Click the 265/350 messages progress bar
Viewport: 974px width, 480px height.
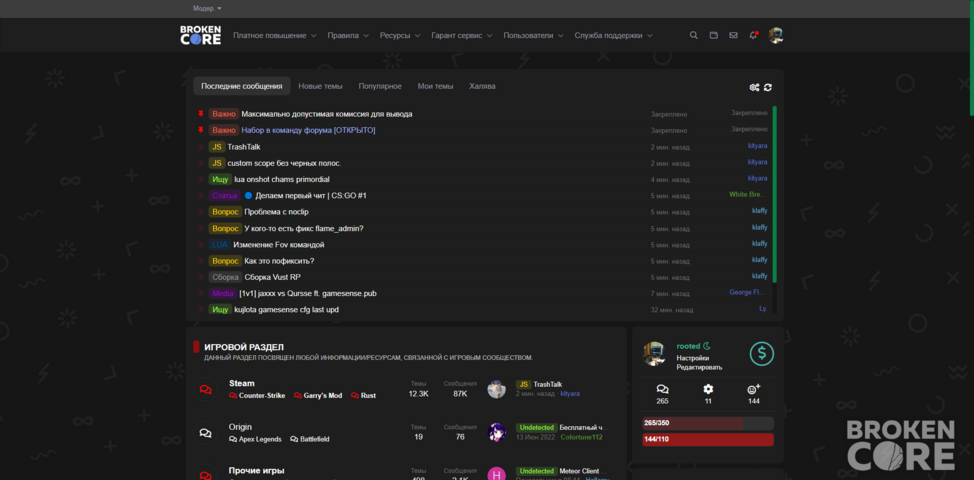(x=708, y=423)
